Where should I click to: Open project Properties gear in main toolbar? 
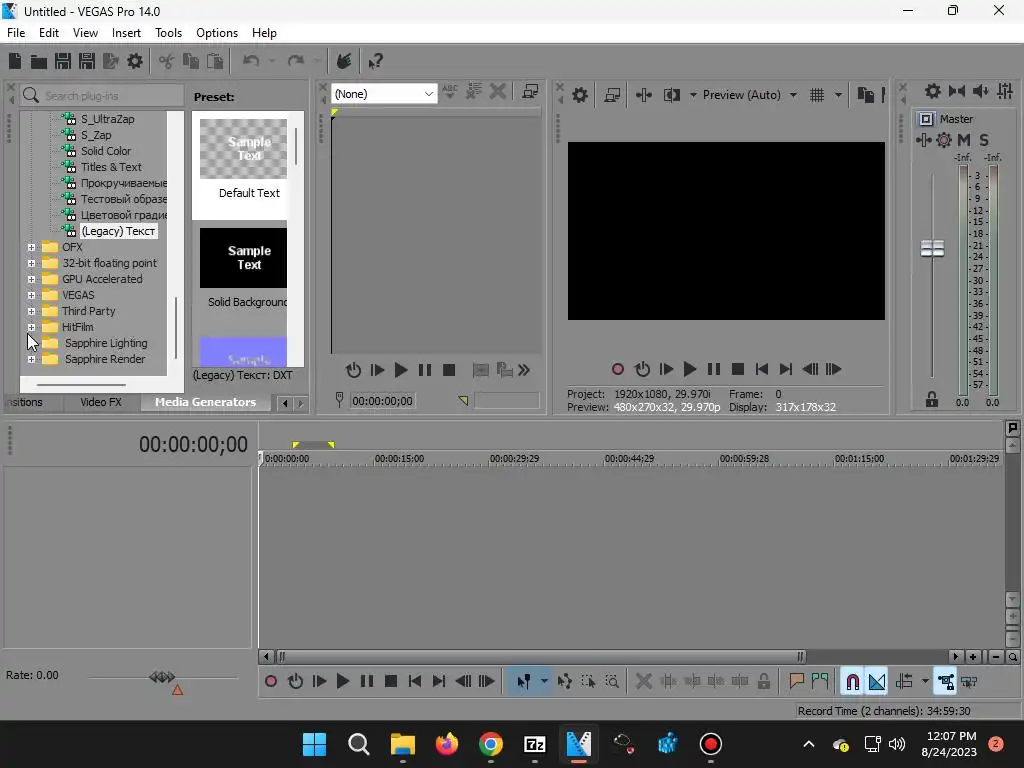[x=135, y=61]
